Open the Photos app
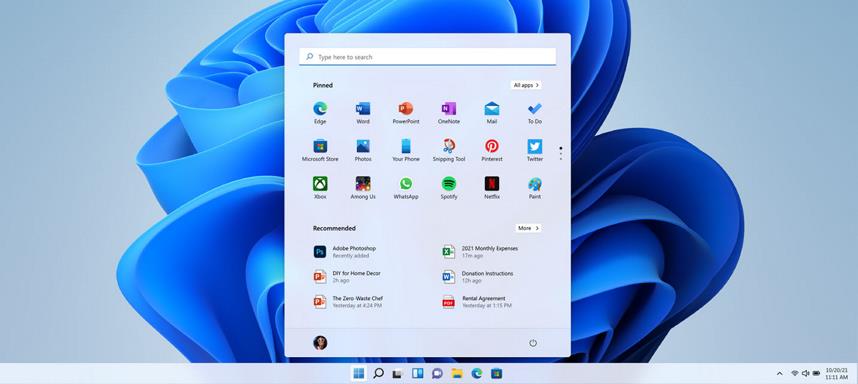Image resolution: width=858 pixels, height=384 pixels. (363, 150)
